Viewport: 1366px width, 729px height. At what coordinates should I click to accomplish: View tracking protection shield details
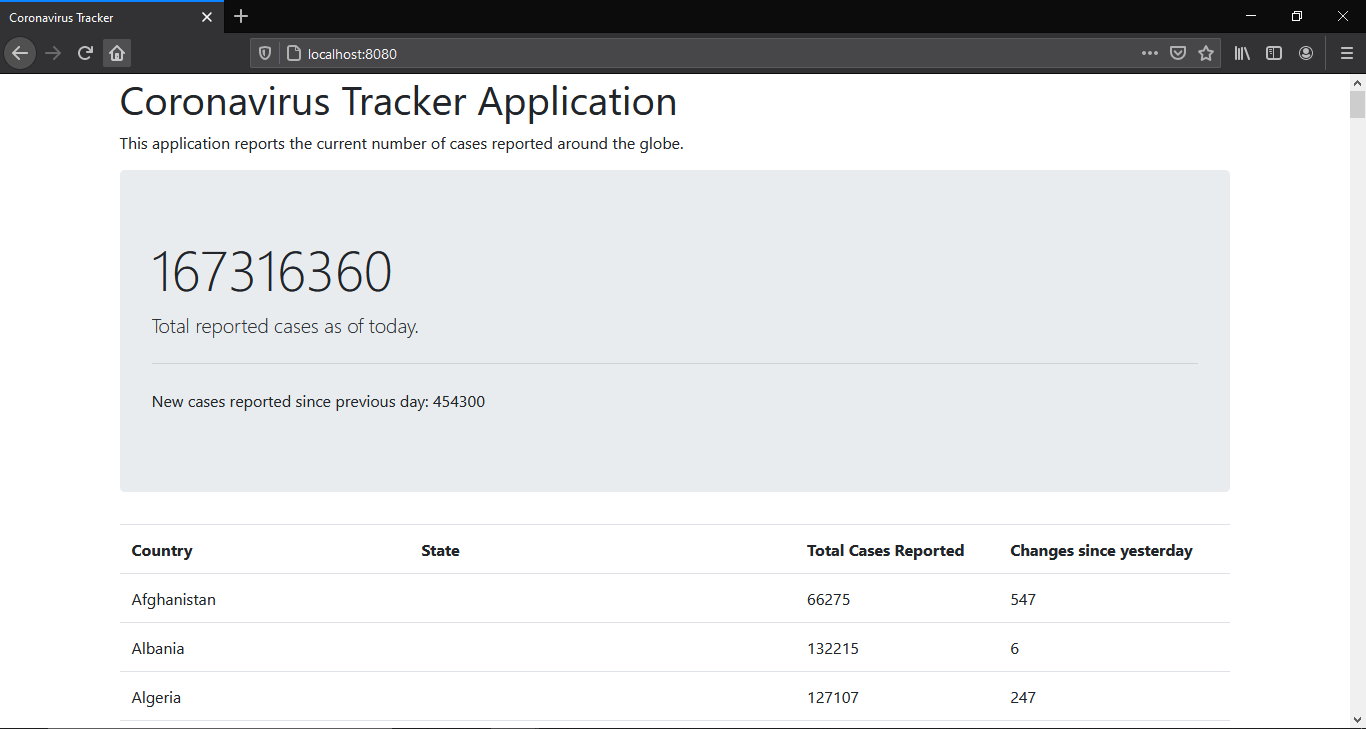(x=263, y=53)
